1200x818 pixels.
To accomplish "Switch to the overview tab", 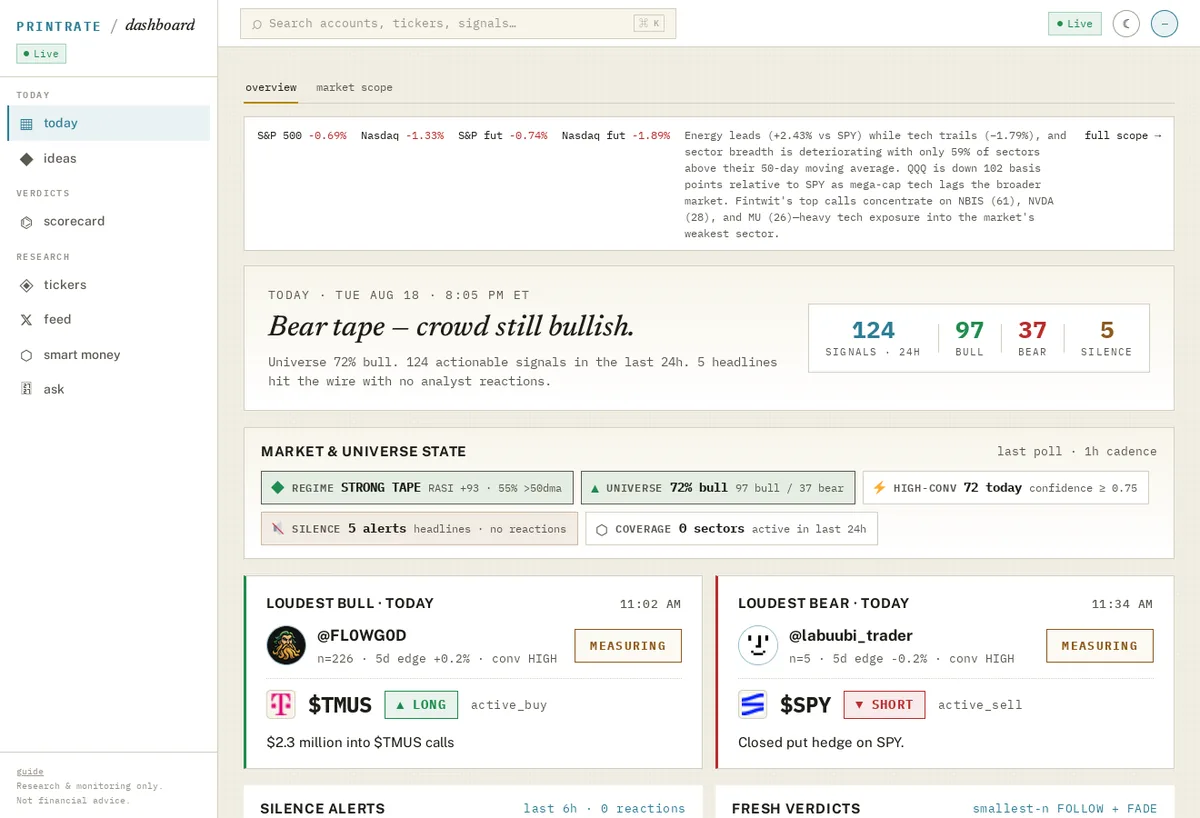I will click(271, 88).
